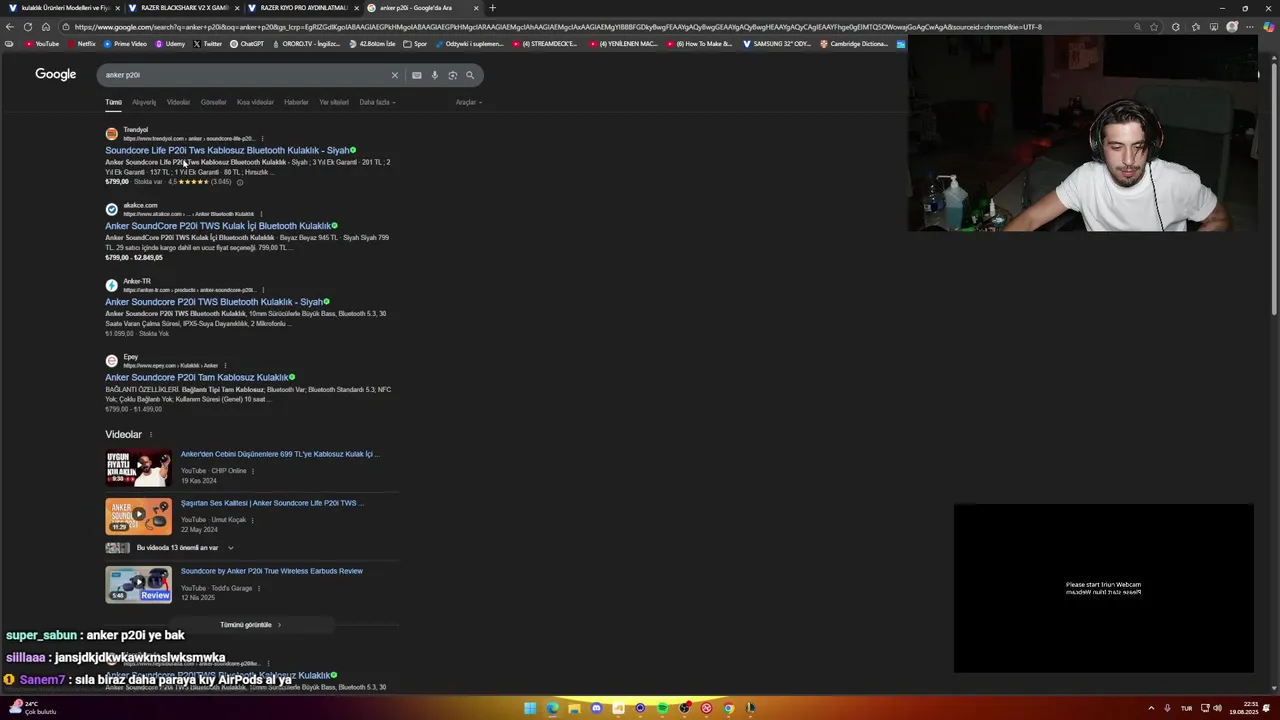The width and height of the screenshot is (1280, 720).
Task: Expand the Araçlar tools dropdown
Action: 469,102
